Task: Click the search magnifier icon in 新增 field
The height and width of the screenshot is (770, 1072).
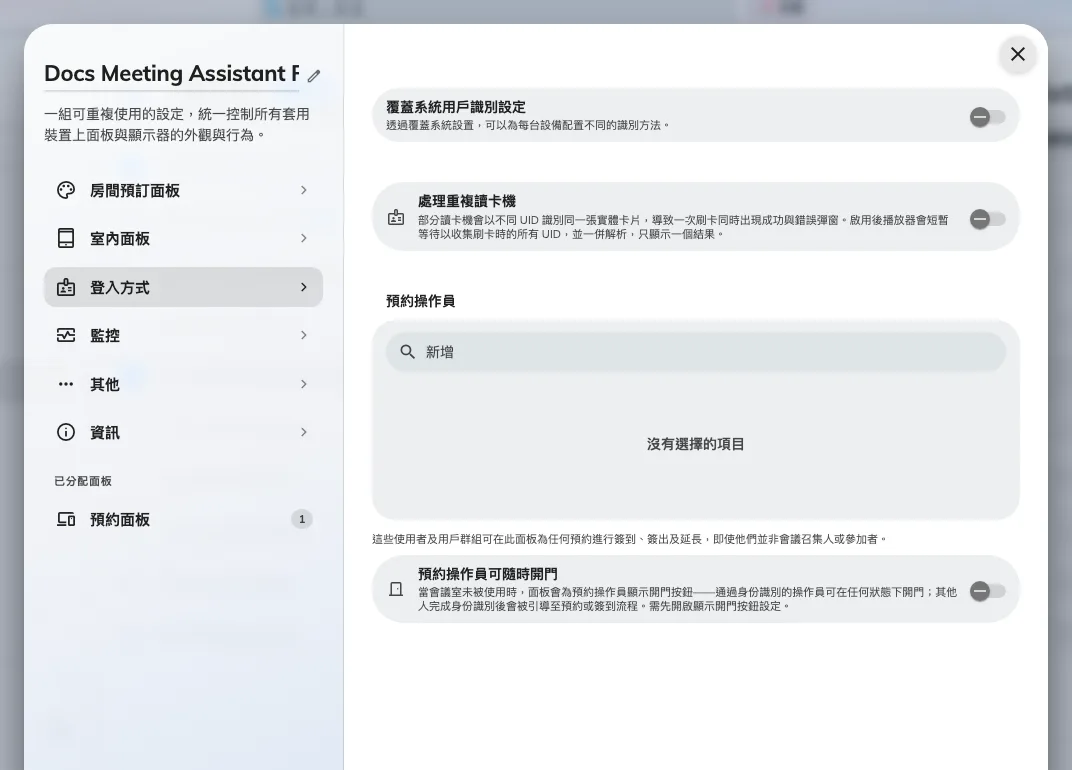Action: pos(407,352)
